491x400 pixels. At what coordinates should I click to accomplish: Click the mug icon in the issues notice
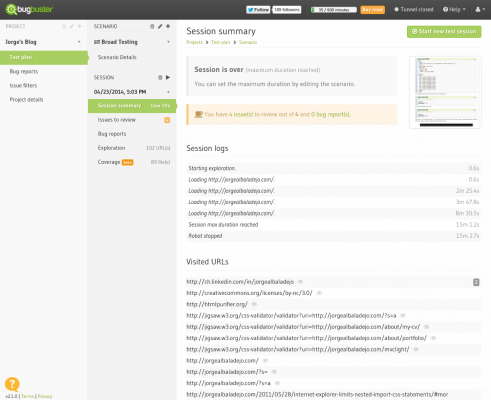(199, 114)
